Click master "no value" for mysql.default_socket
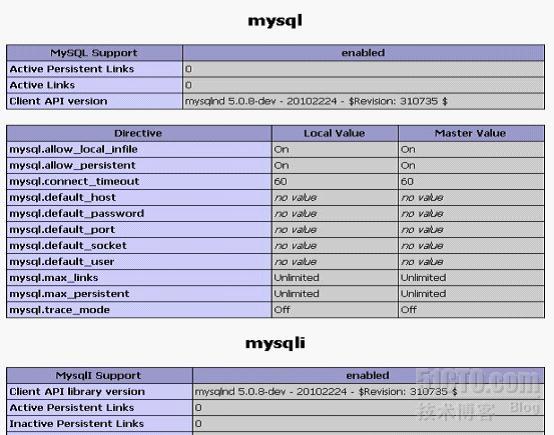Viewport: 554px width, 435px height. [422, 246]
